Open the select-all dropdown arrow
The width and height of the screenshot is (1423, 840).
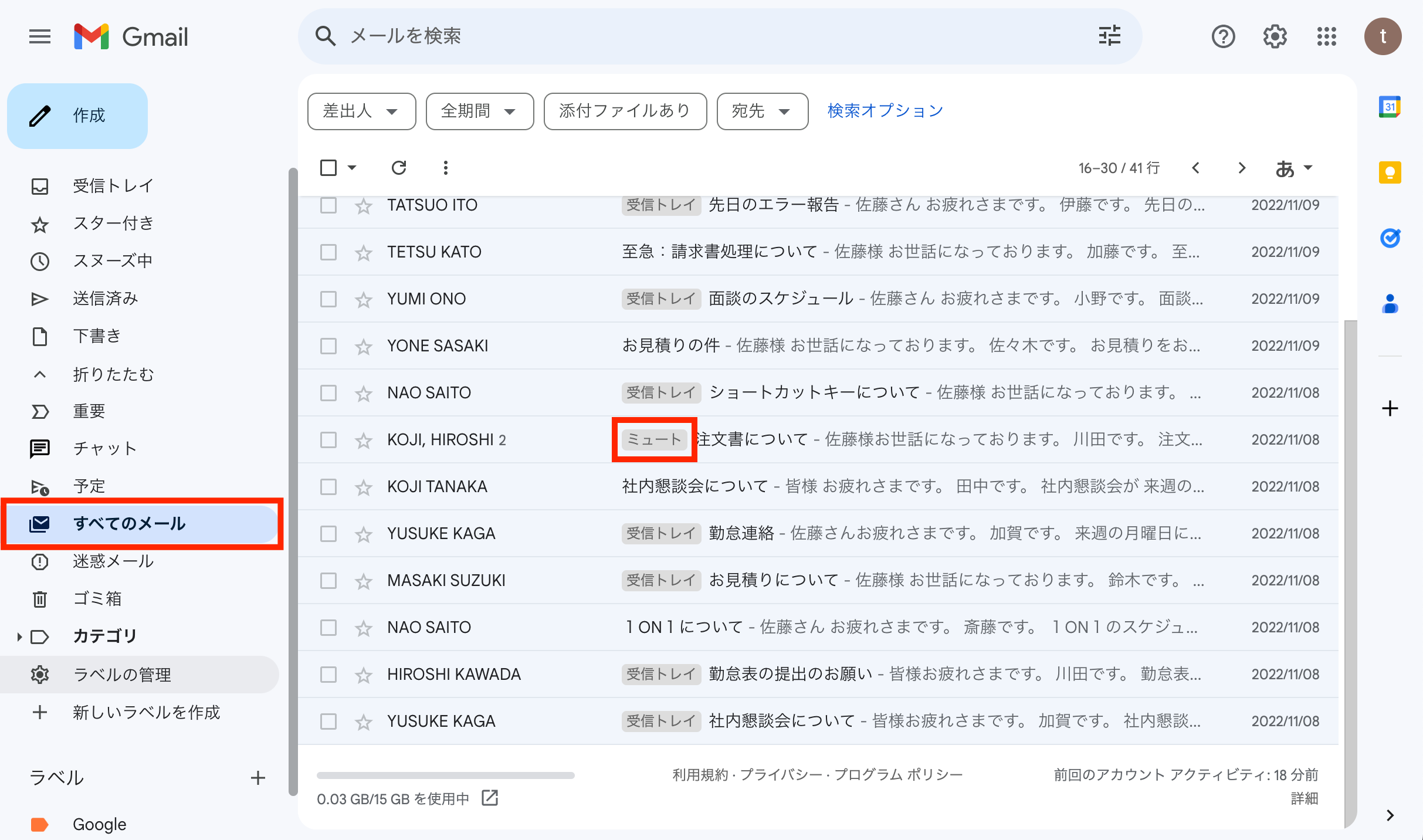click(352, 168)
